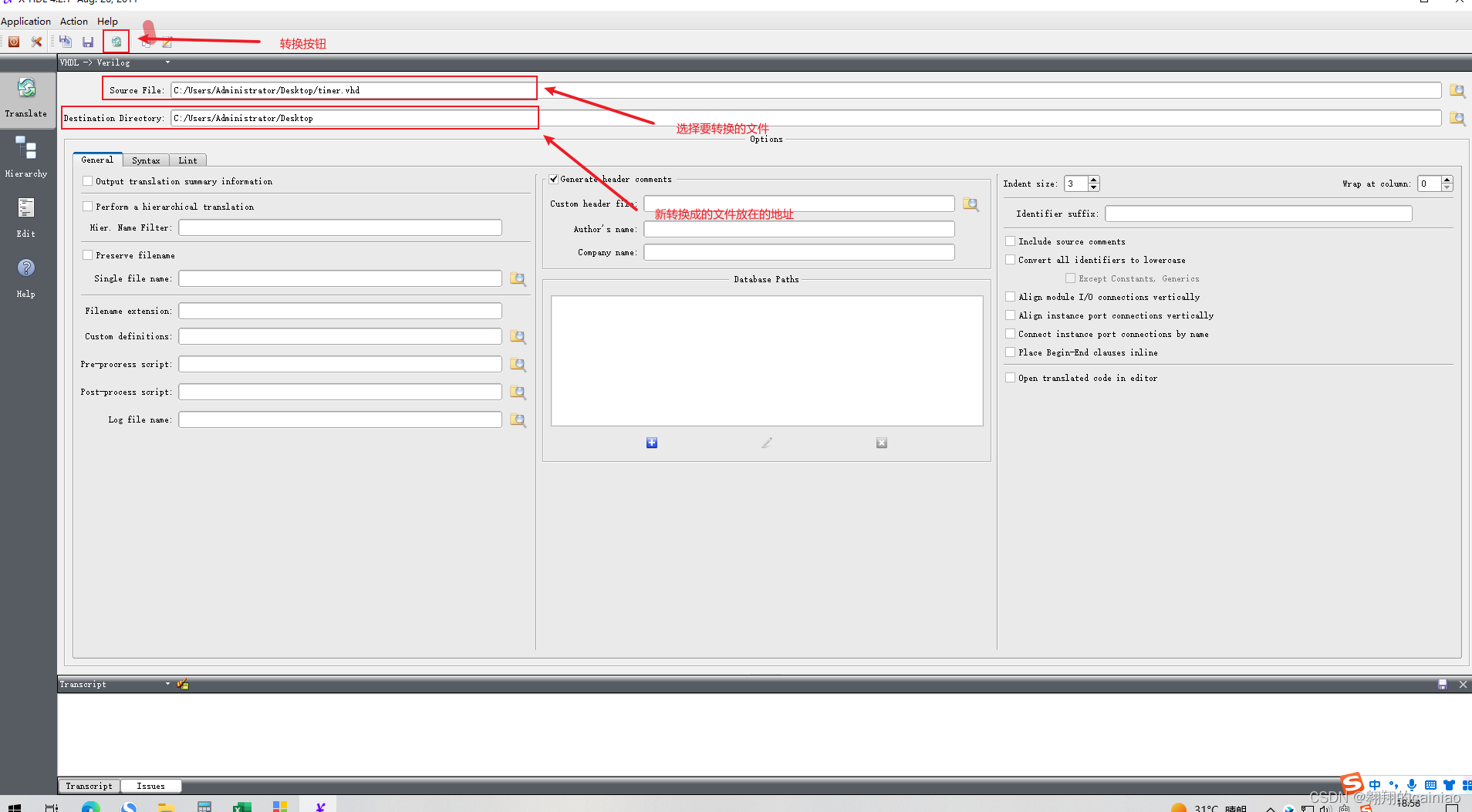Open File Explorer from the taskbar
1472x812 pixels.
pyautogui.click(x=166, y=807)
